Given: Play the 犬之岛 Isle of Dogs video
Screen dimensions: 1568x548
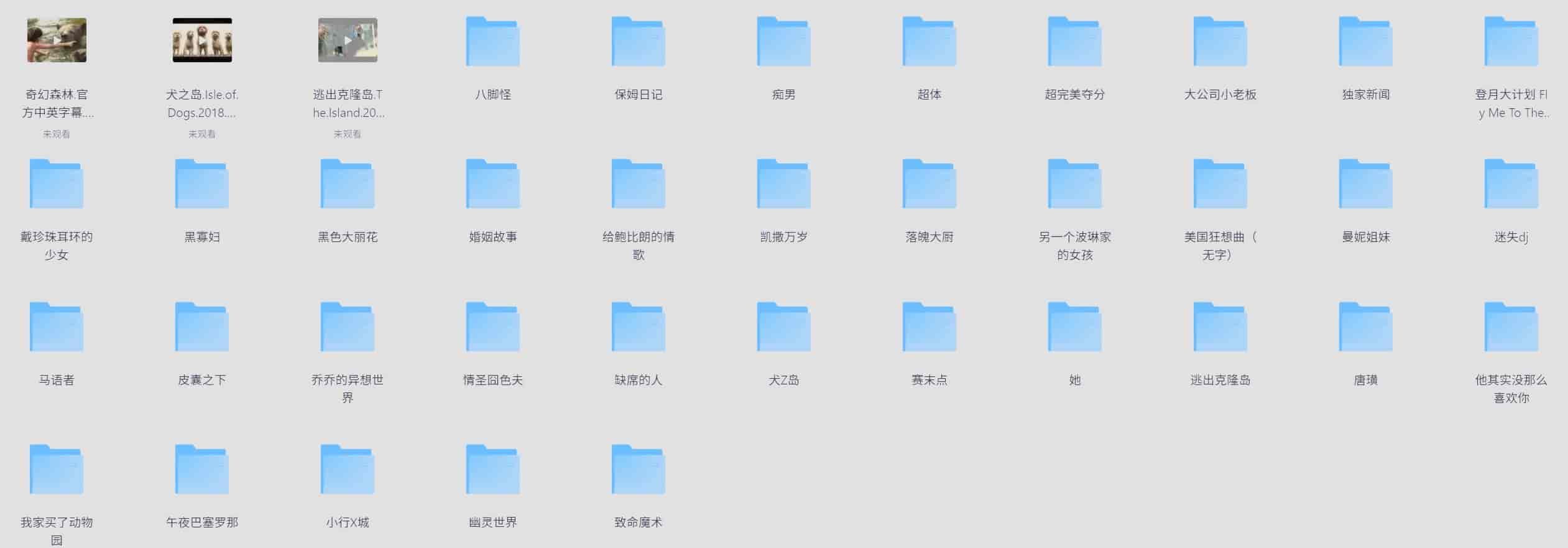Looking at the screenshot, I should click(202, 40).
